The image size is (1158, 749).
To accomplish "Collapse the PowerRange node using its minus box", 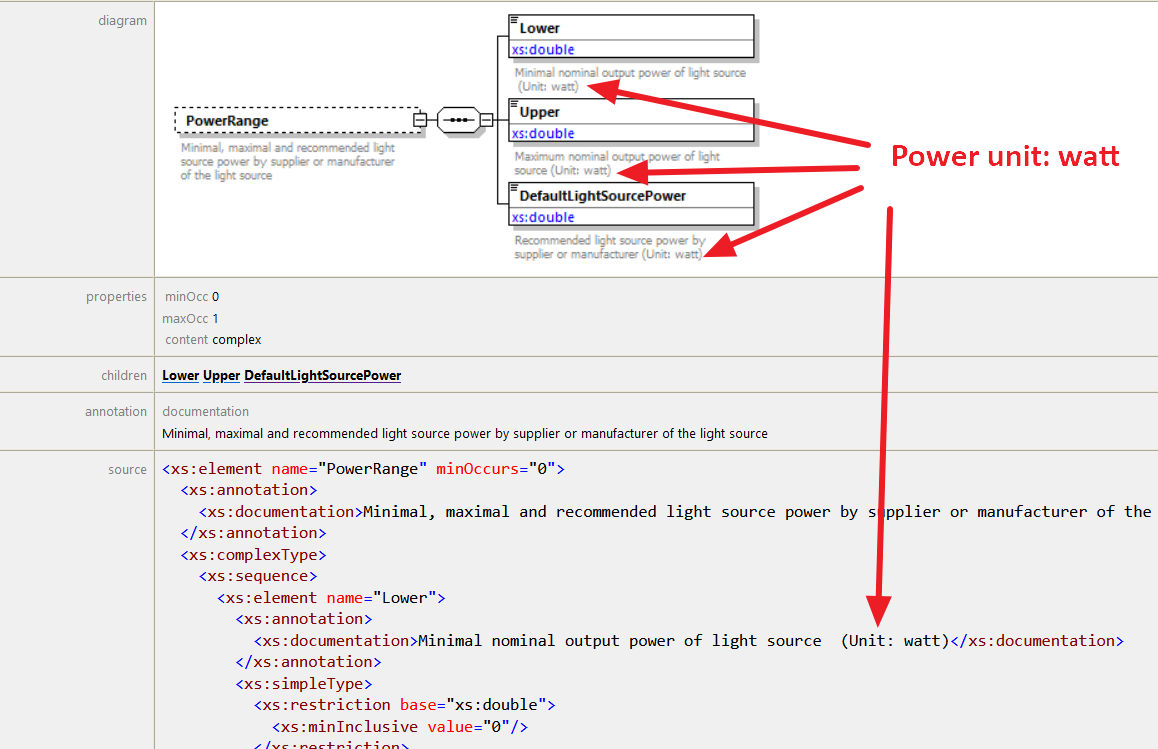I will coord(419,120).
